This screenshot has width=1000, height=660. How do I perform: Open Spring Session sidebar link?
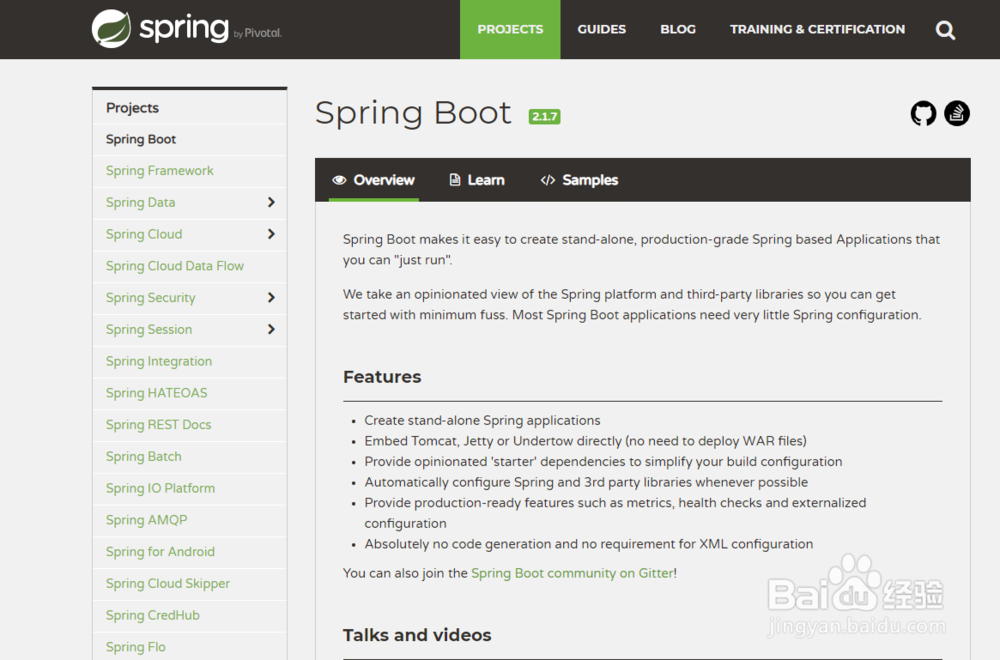point(149,330)
